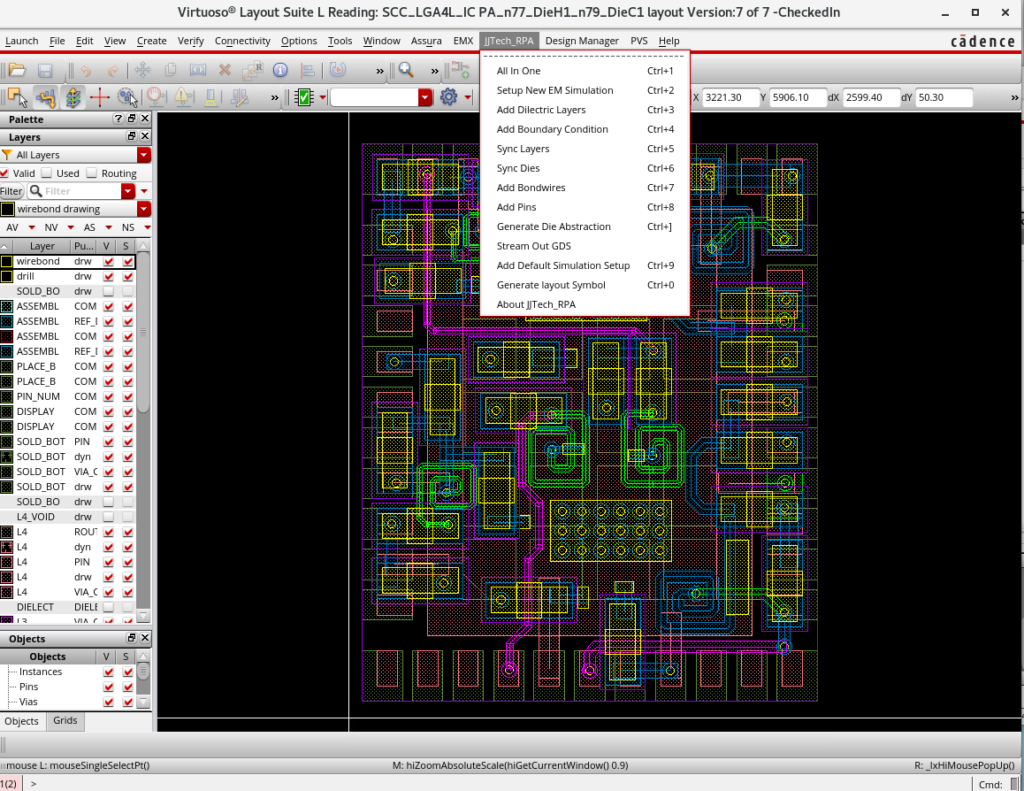Click the Pu... purpose column header

84,246
